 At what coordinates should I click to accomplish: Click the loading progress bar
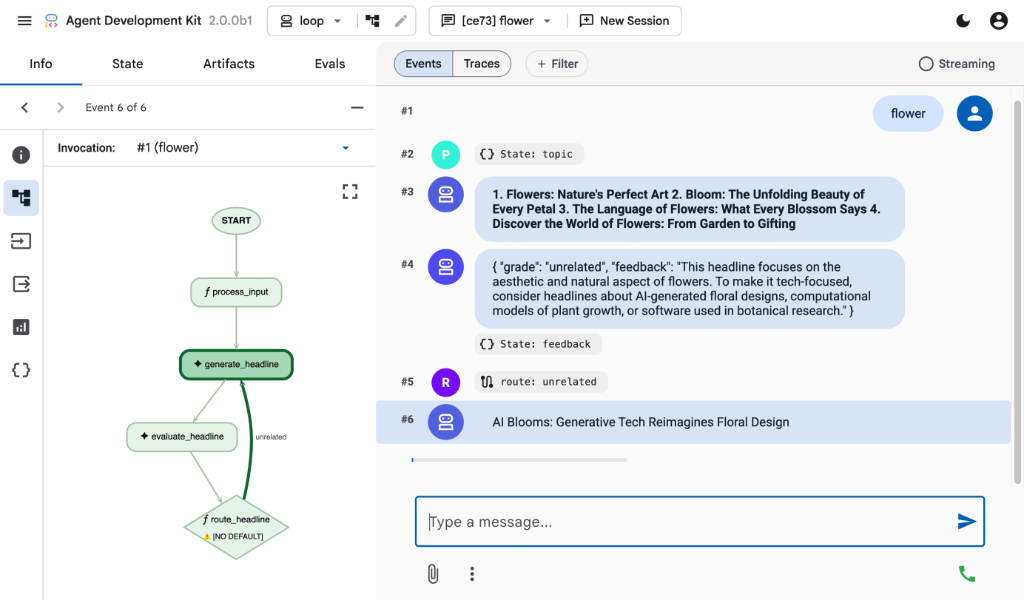pos(519,460)
